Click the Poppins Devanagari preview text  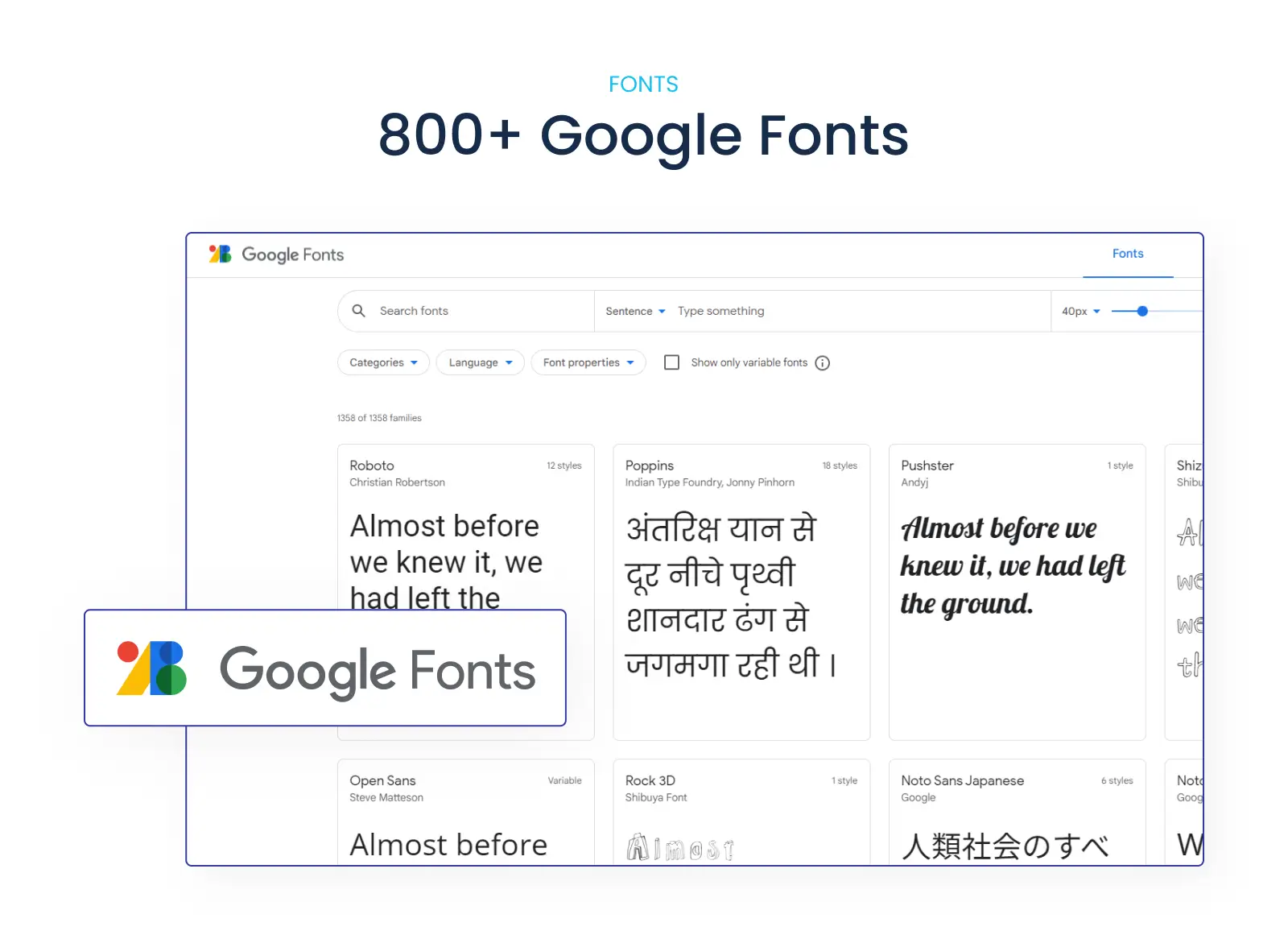point(731,597)
